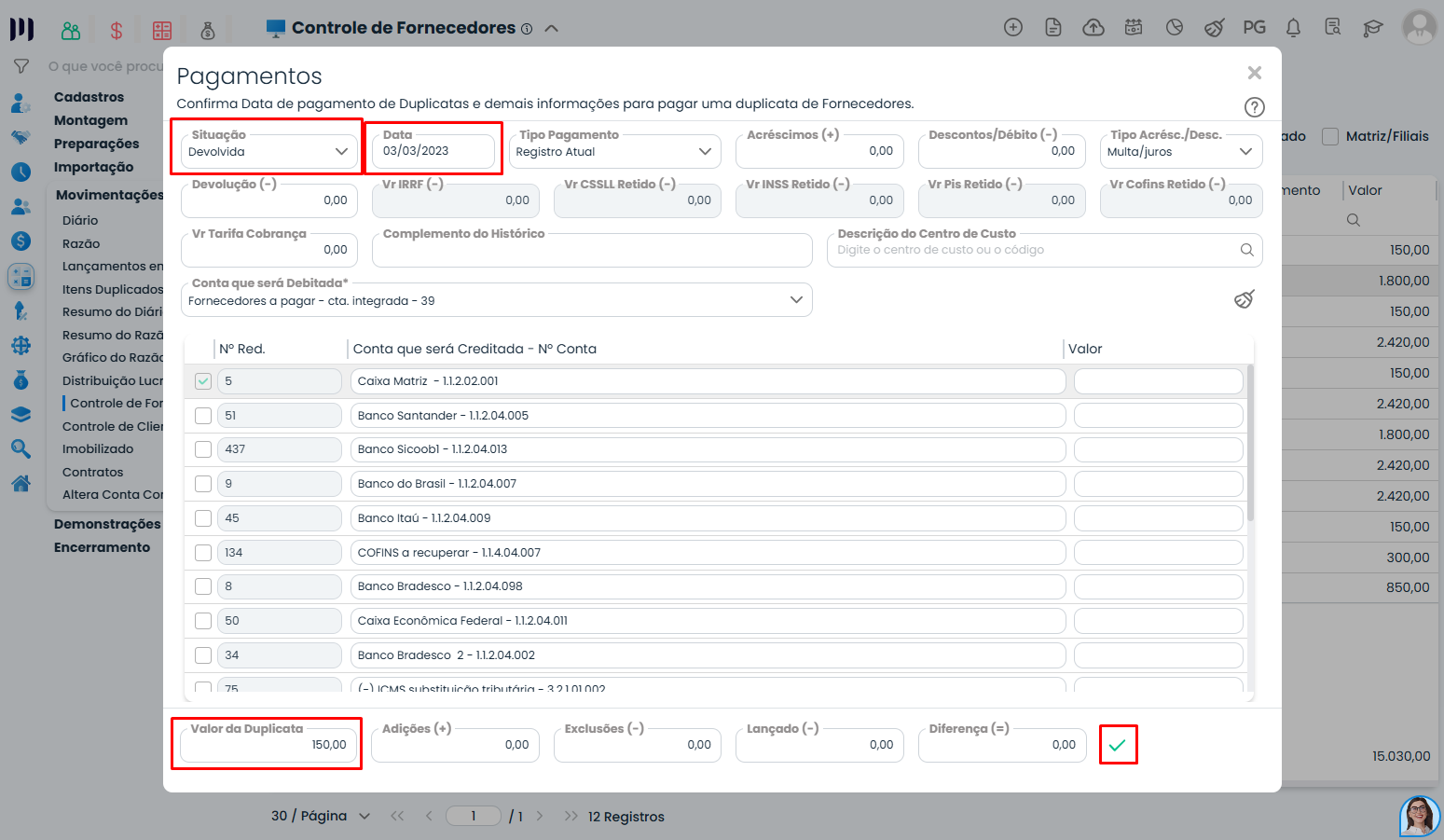Search icon in Centro de Custo field
Image resolution: width=1444 pixels, height=840 pixels.
1246,250
